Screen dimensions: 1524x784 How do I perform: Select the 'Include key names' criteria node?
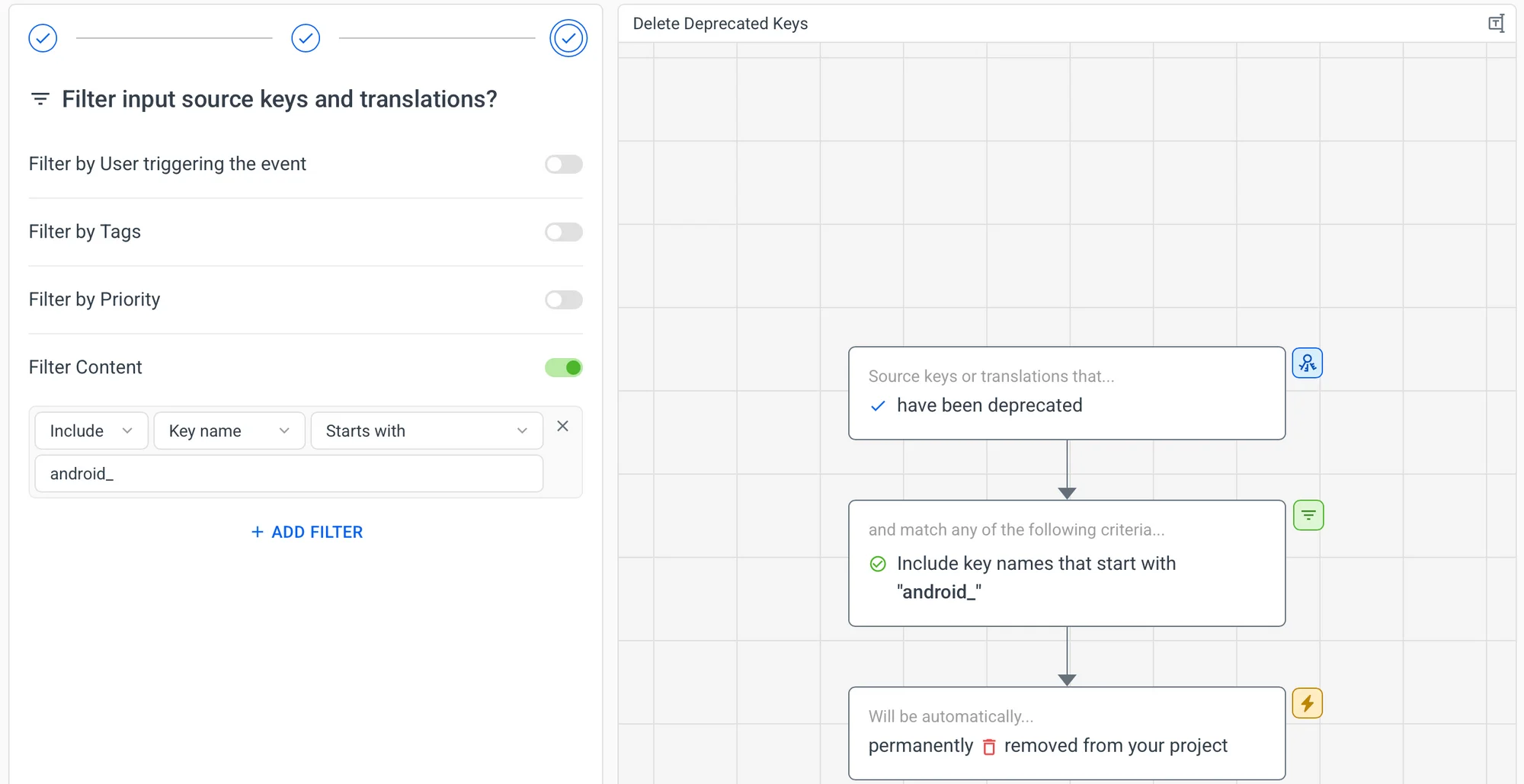pyautogui.click(x=1067, y=564)
